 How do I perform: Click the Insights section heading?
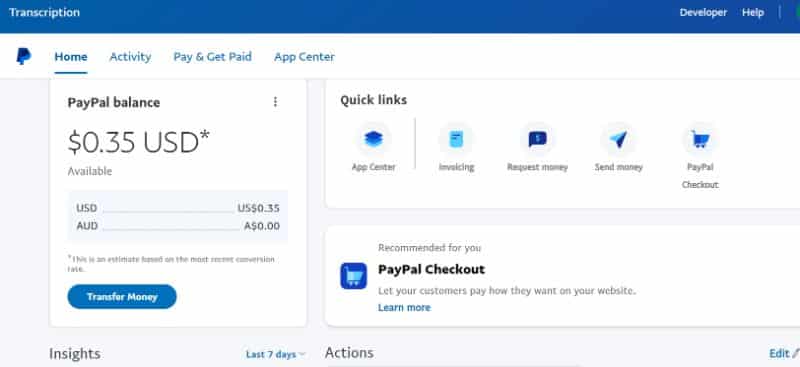(x=74, y=354)
